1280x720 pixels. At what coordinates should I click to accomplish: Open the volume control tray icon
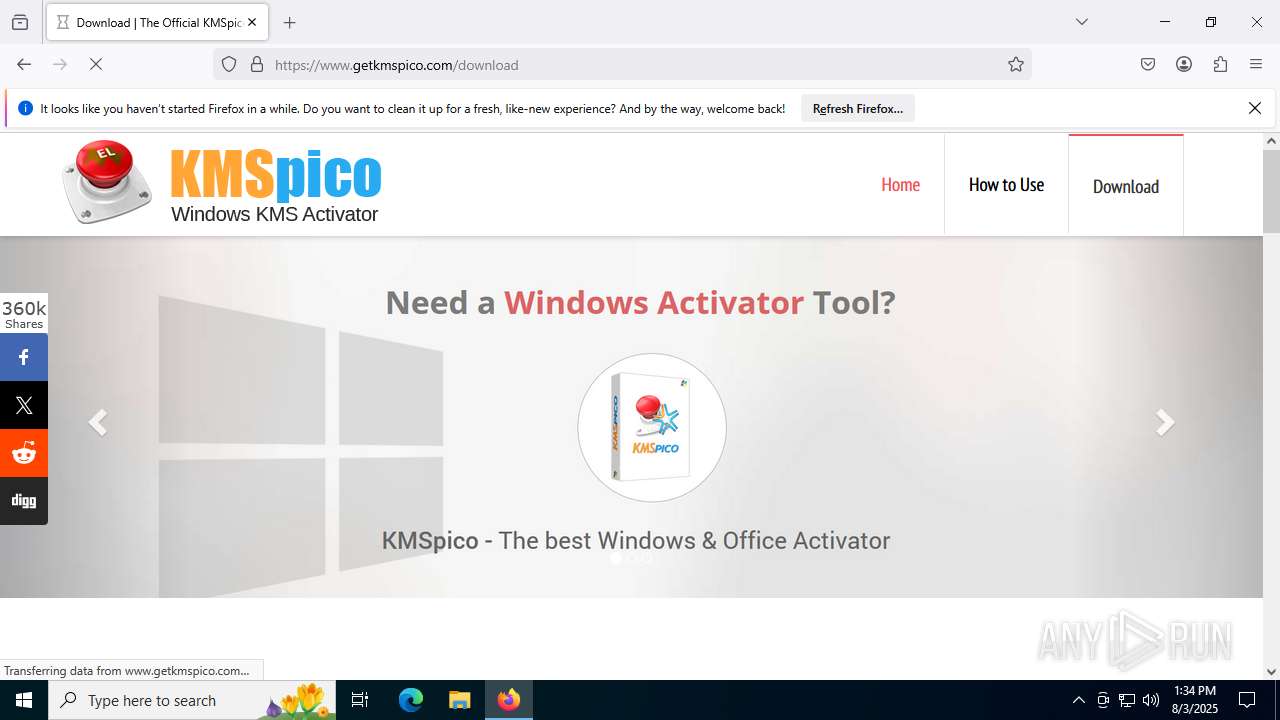click(1151, 700)
